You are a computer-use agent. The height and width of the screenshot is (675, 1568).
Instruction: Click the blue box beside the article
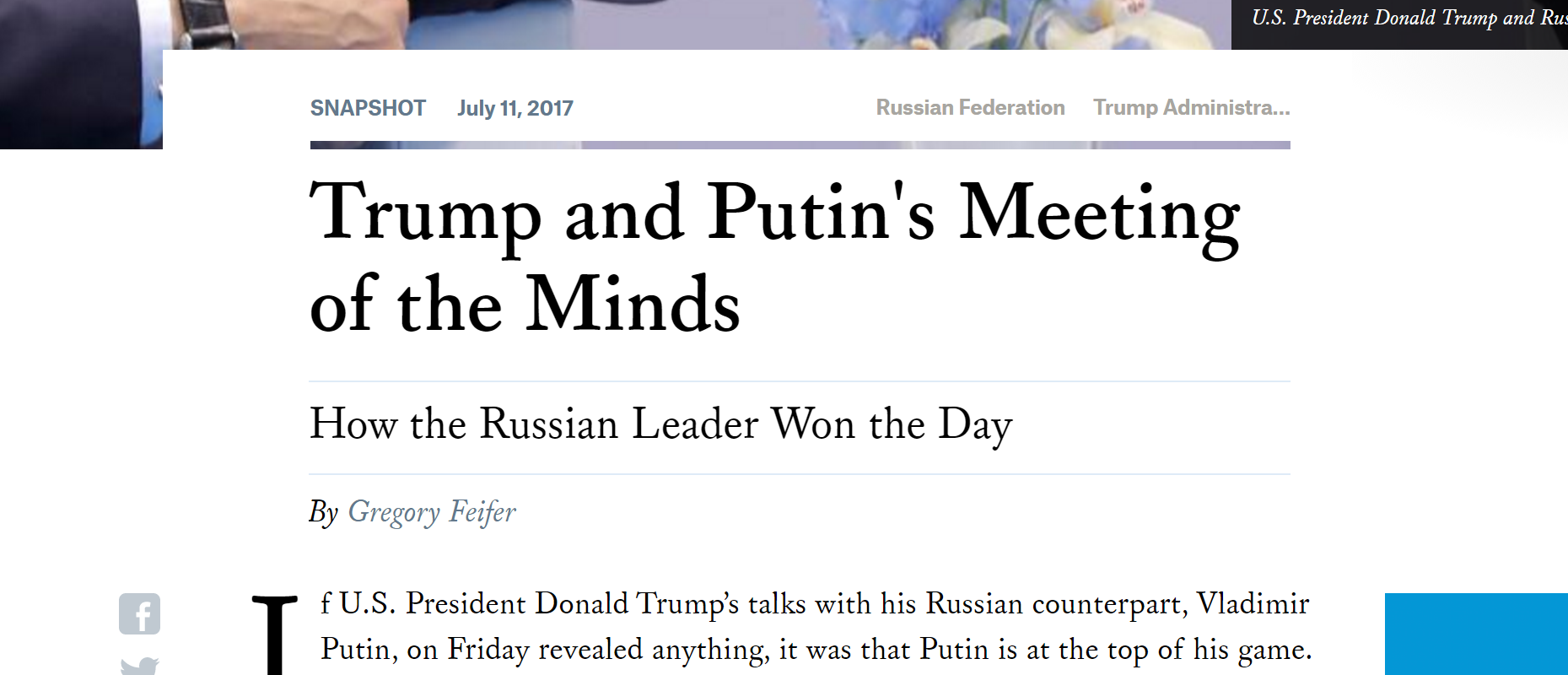pyautogui.click(x=1476, y=634)
